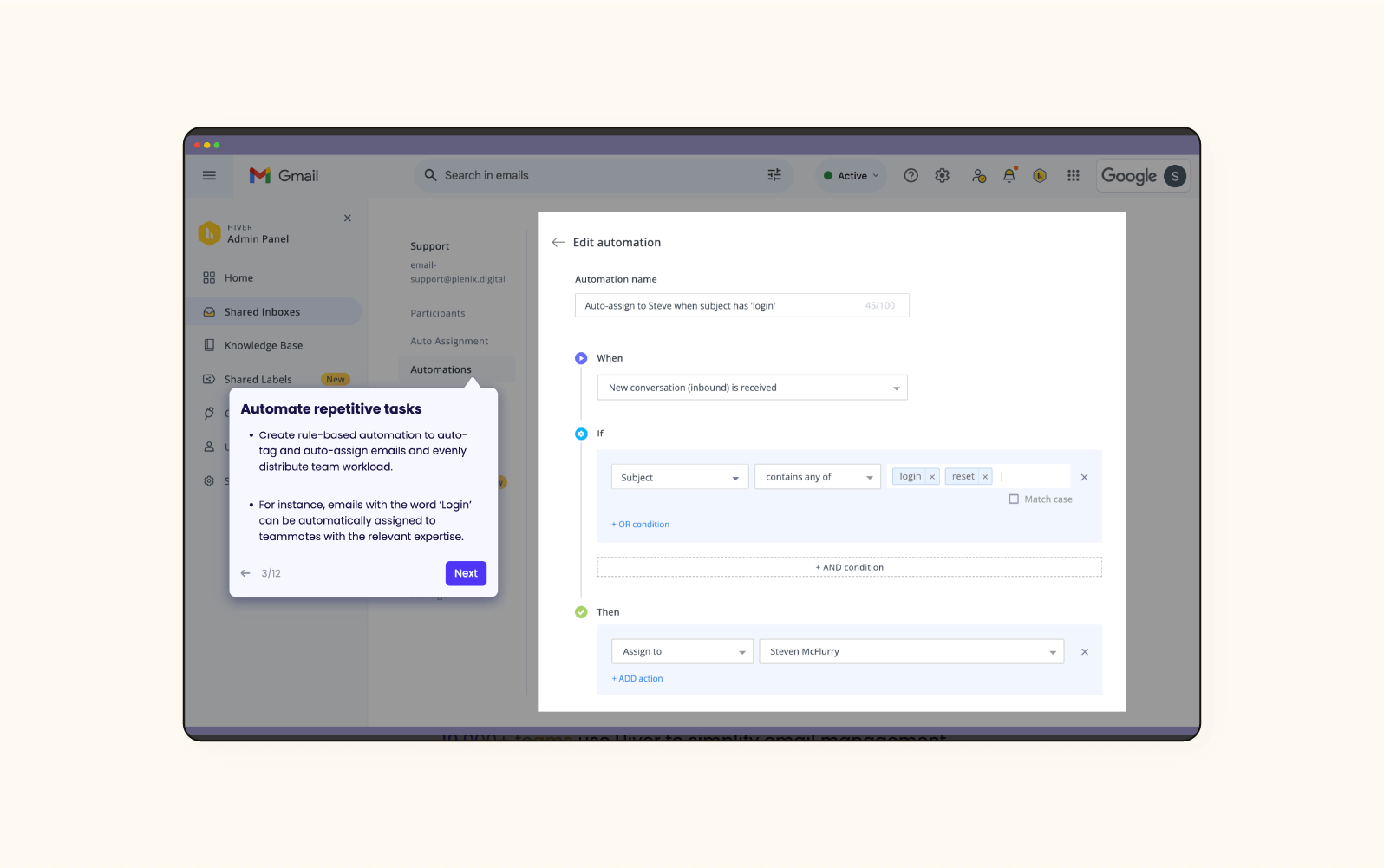
Task: Open the Steven McFlurry assignee dropdown
Action: (911, 651)
